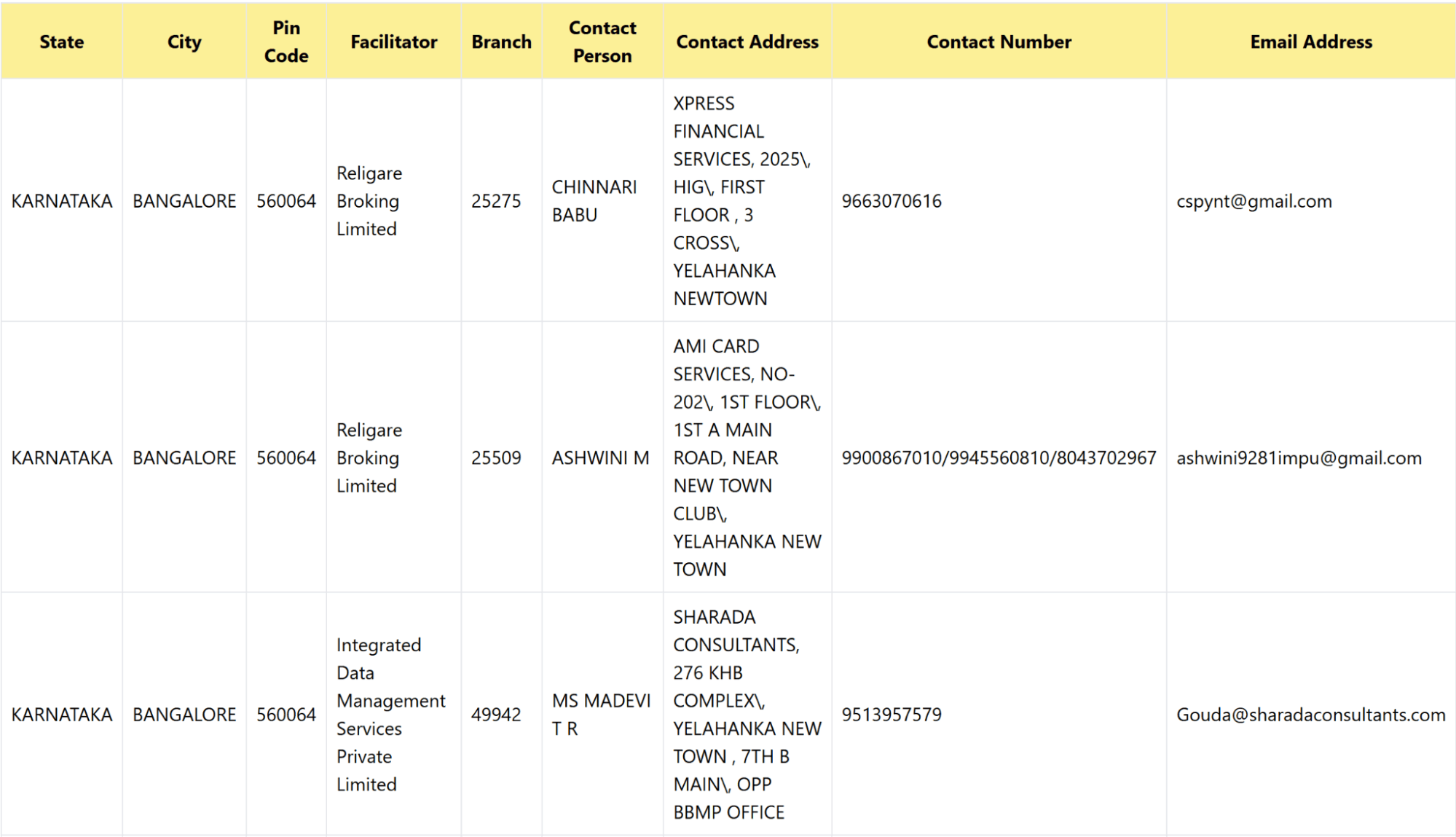Image resolution: width=1456 pixels, height=837 pixels.
Task: Select the XPRESS FINANCIAL SERVICES address cell
Action: tap(747, 201)
